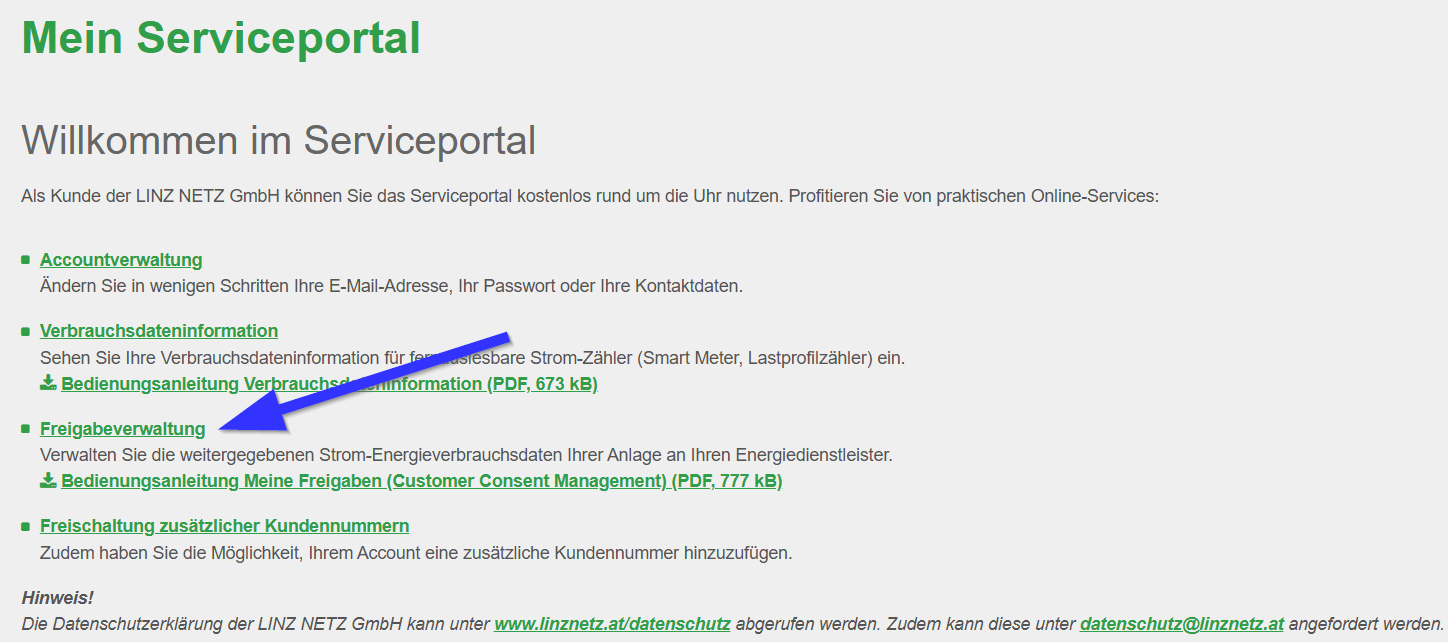Click the green bullet beside Freigabeverwaltung
This screenshot has height=642, width=1448.
coord(26,429)
